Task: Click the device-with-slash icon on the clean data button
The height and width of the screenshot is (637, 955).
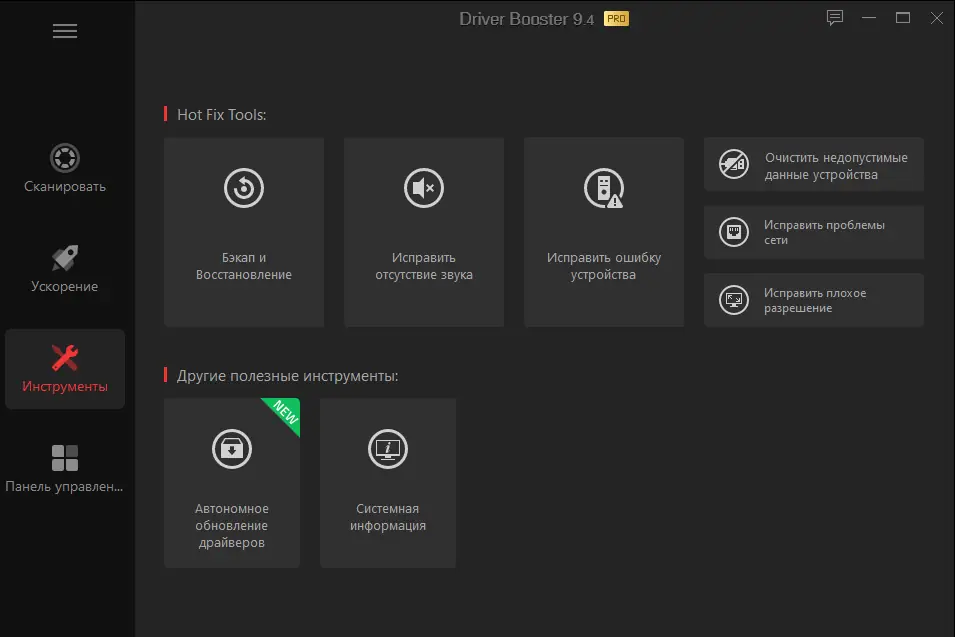Action: (x=734, y=163)
